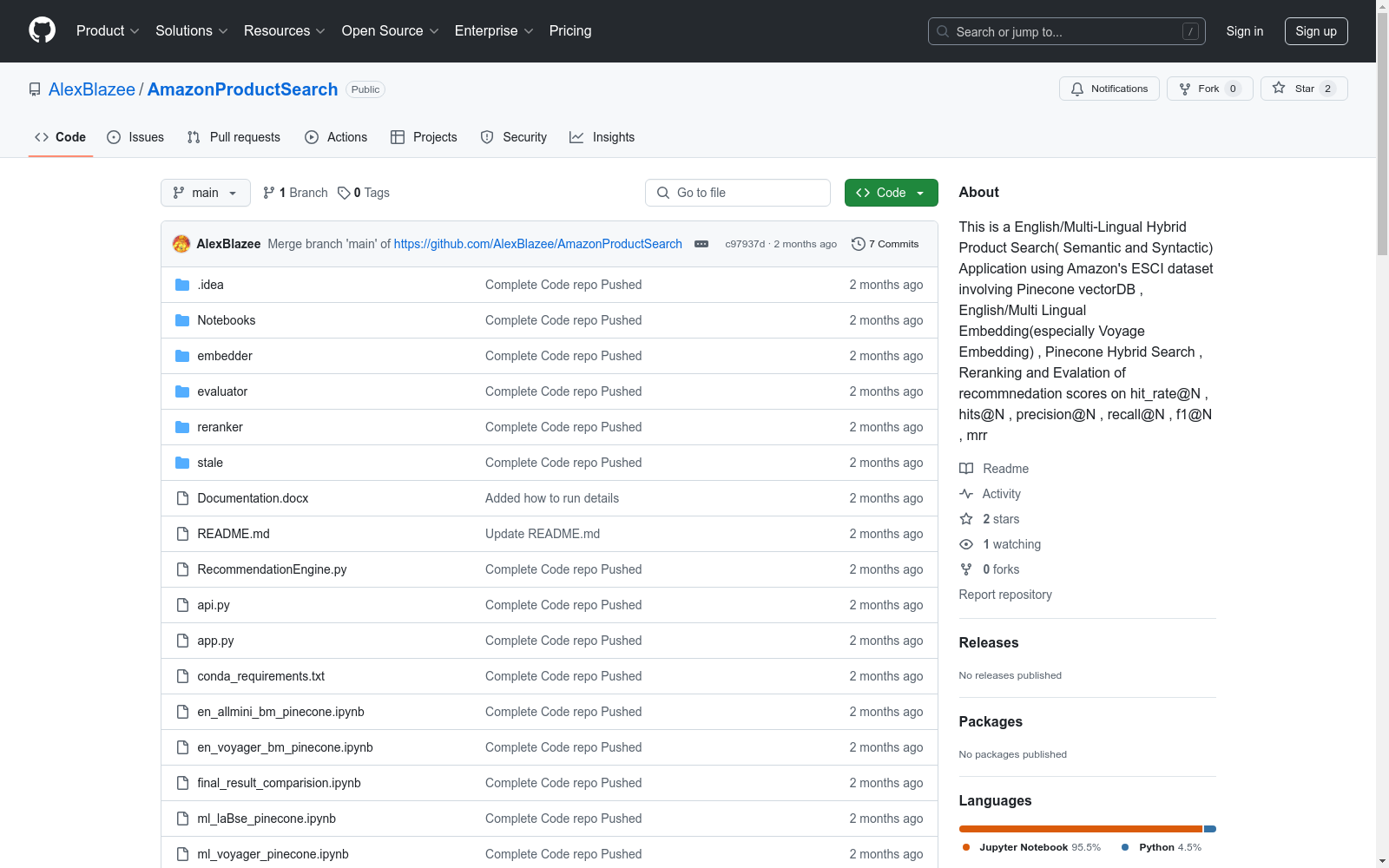Open the Notebooks folder icon
The height and width of the screenshot is (868, 1389).
tap(182, 320)
